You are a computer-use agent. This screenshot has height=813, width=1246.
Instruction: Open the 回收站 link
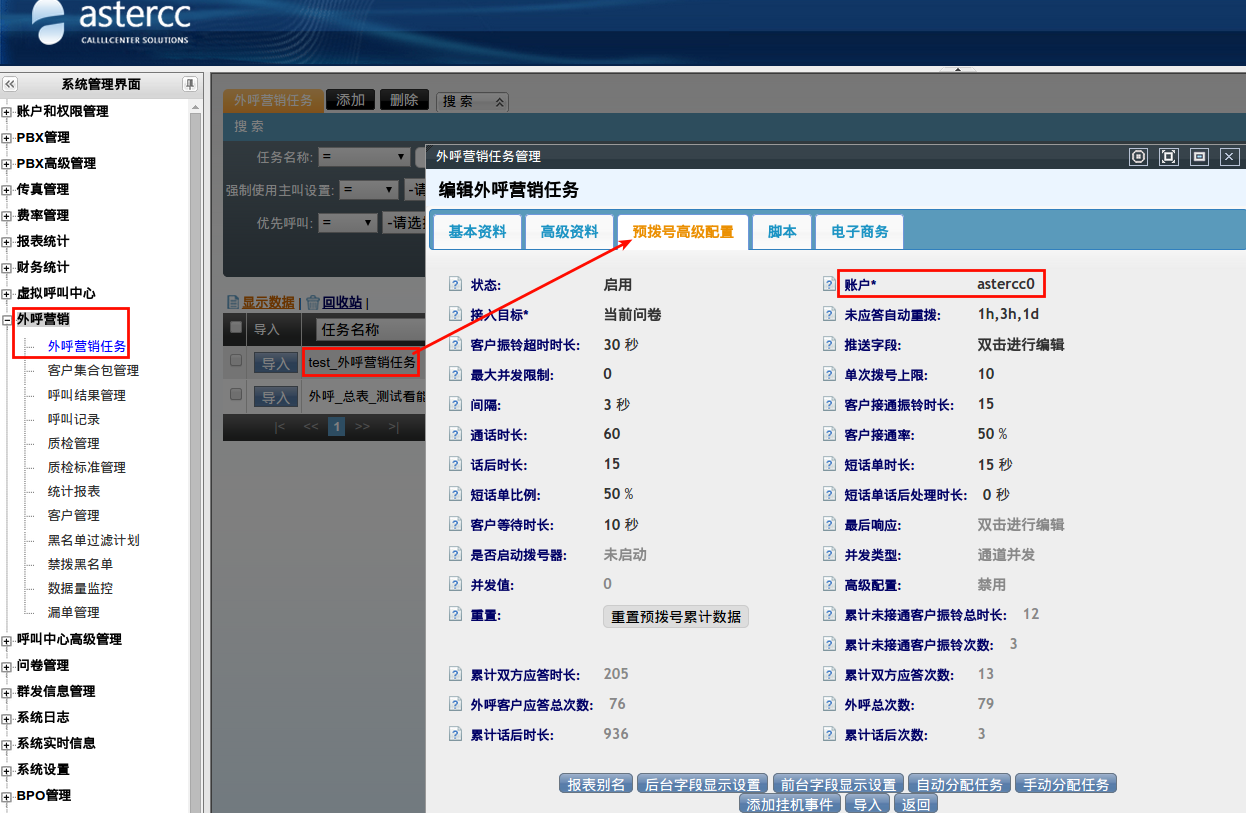click(341, 302)
